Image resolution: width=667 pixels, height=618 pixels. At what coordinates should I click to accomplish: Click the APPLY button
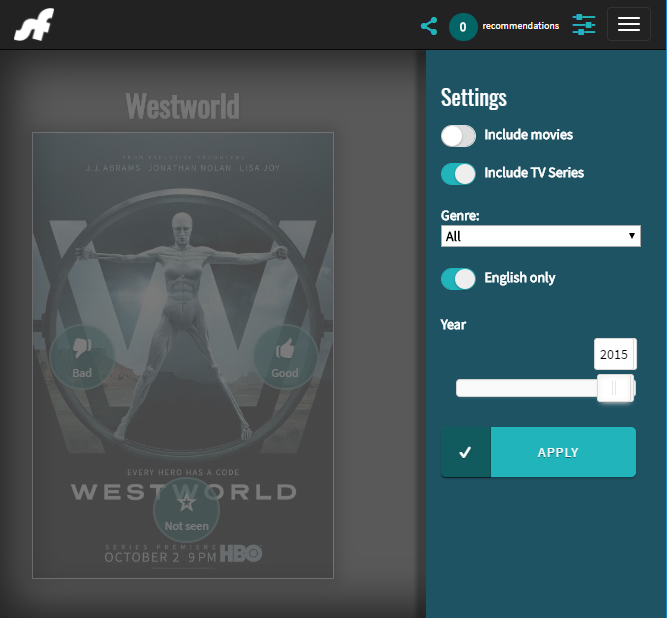539,452
